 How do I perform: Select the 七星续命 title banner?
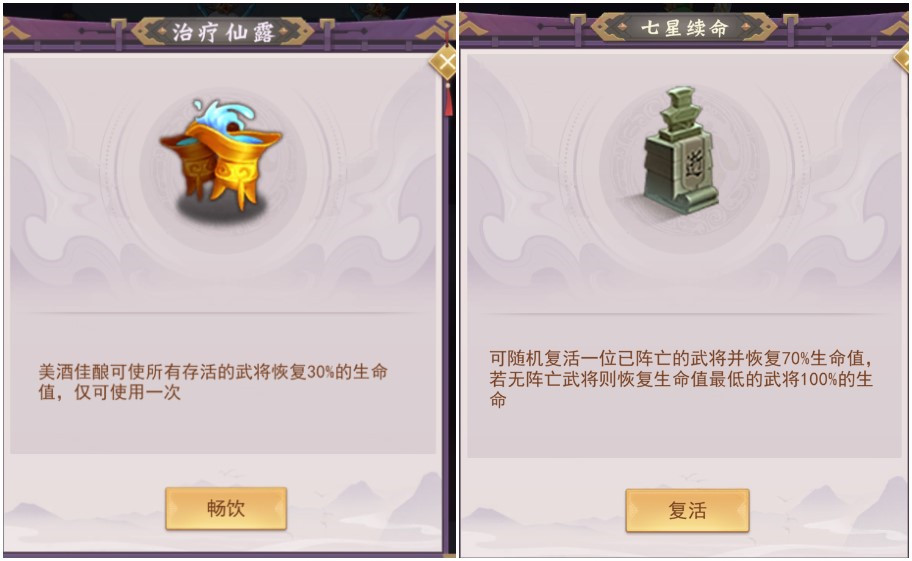(684, 27)
